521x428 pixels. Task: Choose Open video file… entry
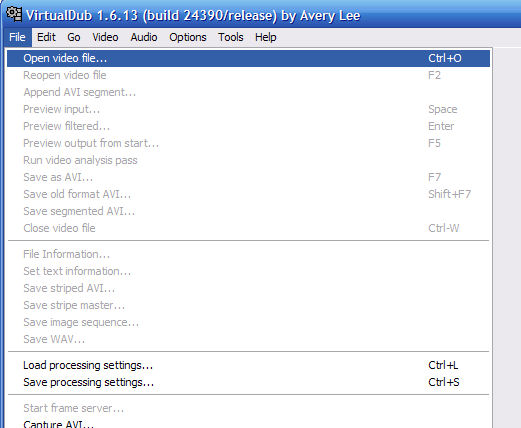(x=248, y=58)
